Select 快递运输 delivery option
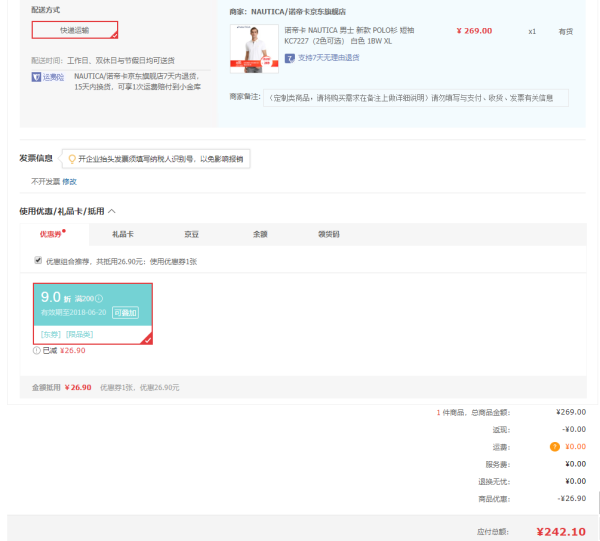Viewport: 600px width, 541px height. (75, 30)
